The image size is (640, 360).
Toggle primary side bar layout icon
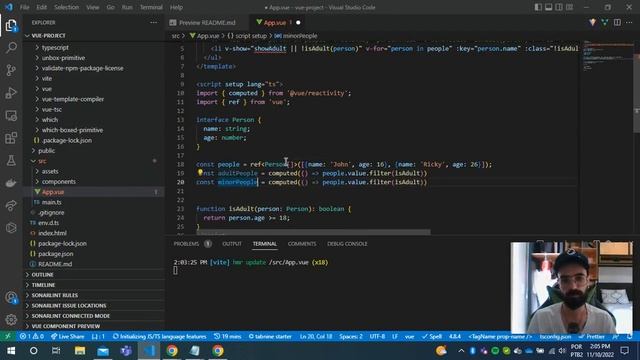click(538, 7)
